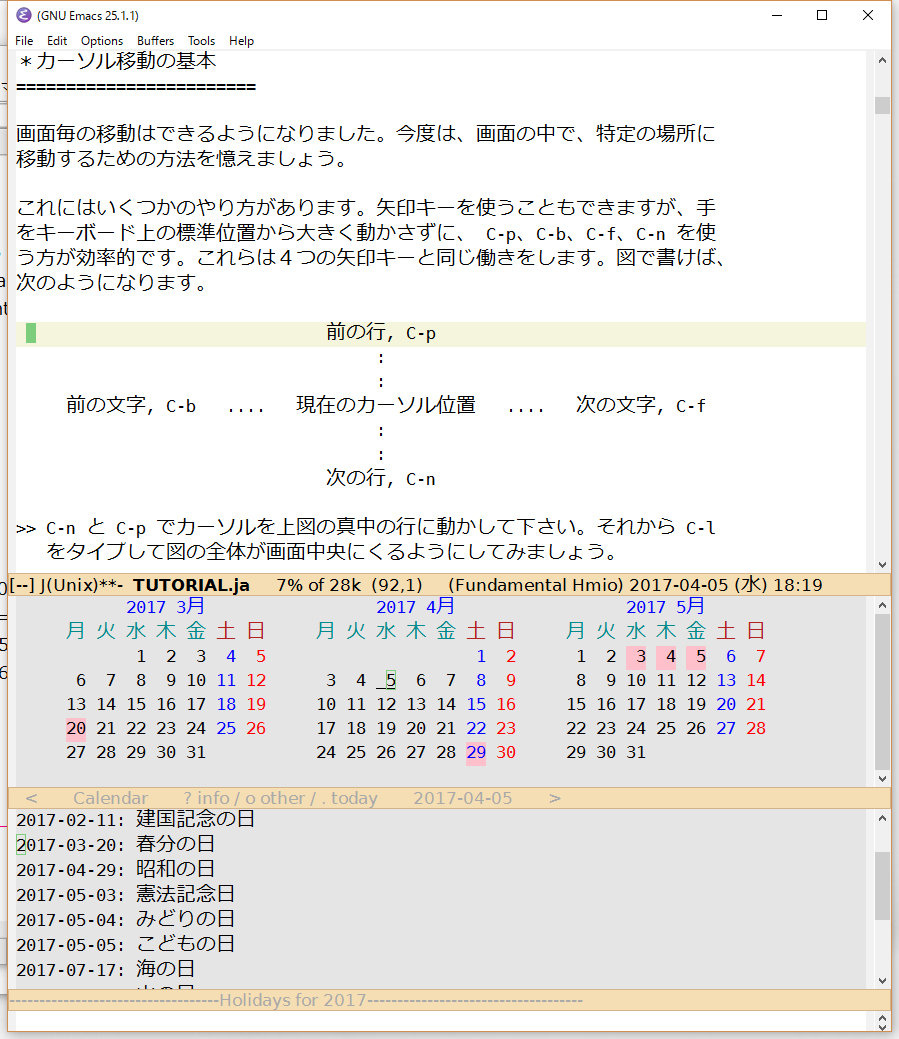Click the down arrow of the holidays pane scrollbar
Image resolution: width=899 pixels, height=1039 pixels.
882,981
